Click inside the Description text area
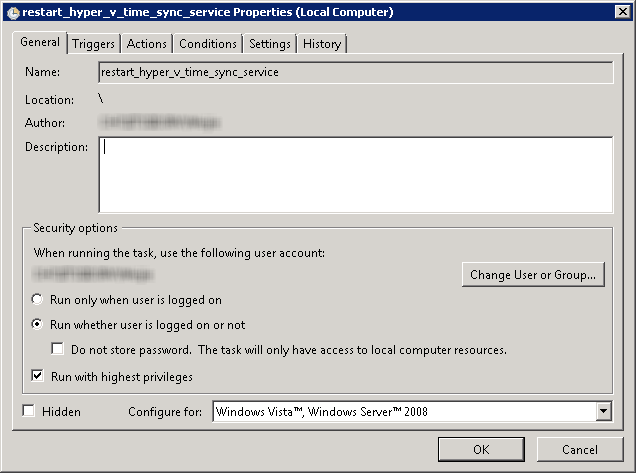The height and width of the screenshot is (473, 636). click(x=356, y=175)
